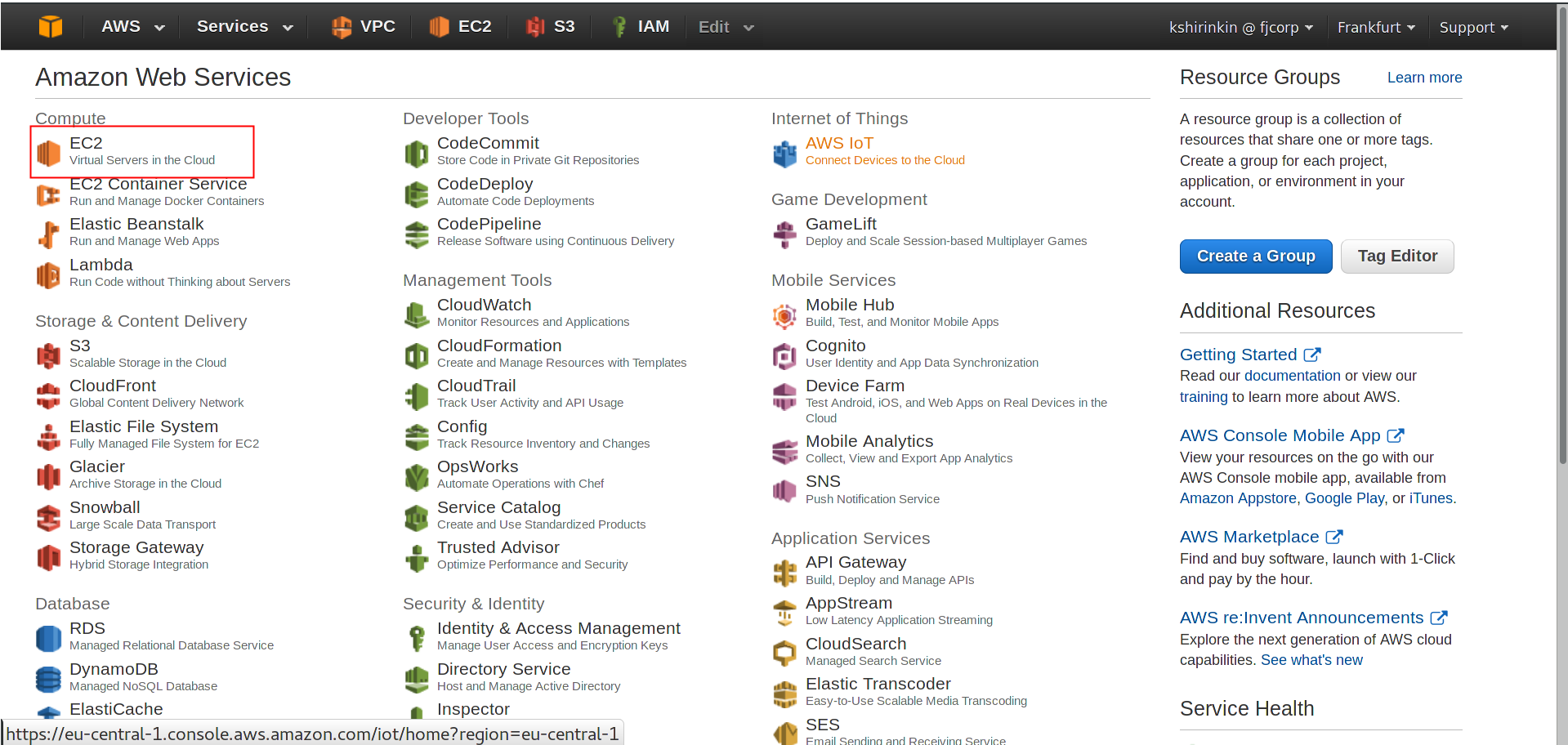Open the S3 shortcut in top bar
The image size is (1568, 745).
point(551,27)
